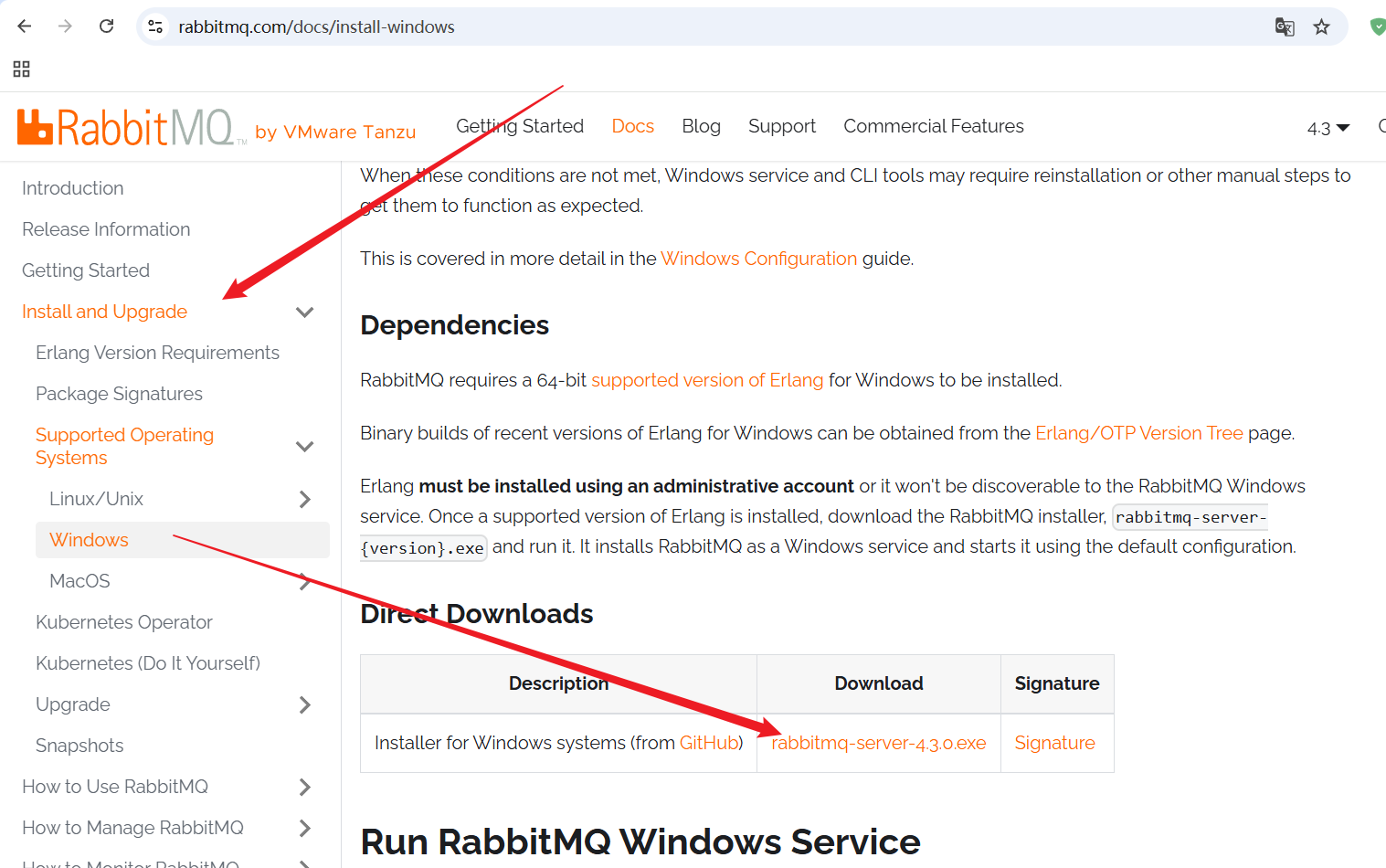Click the browser forward arrow

(65, 26)
